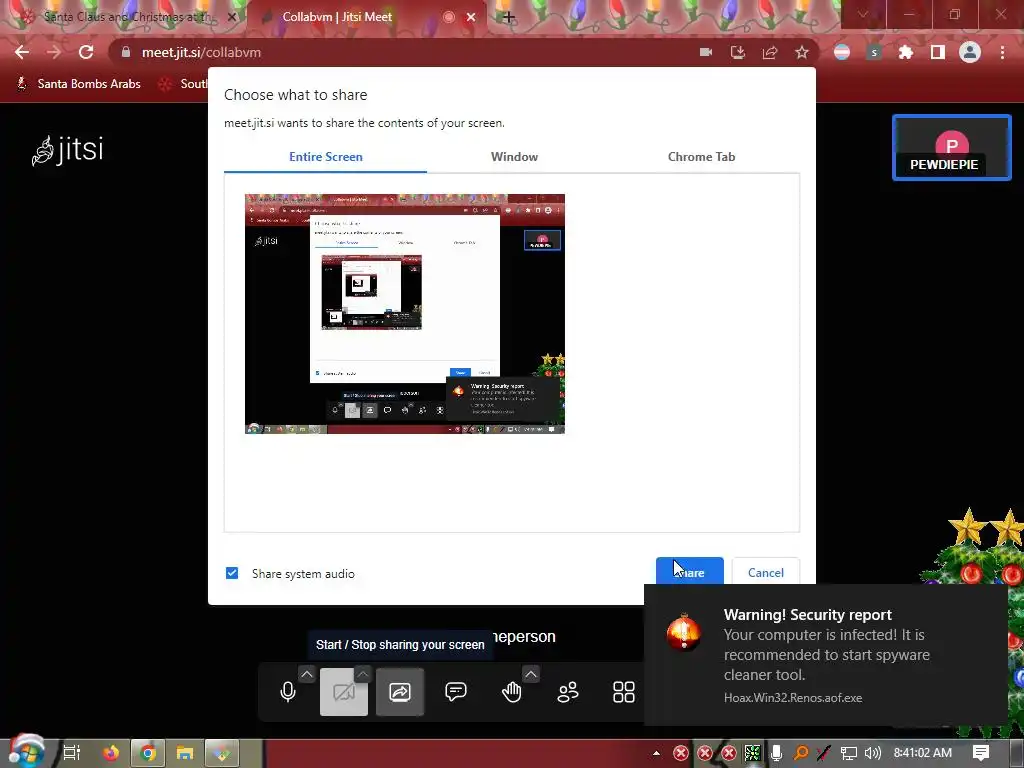
Task: Click the Jitsi logo
Action: (x=68, y=150)
